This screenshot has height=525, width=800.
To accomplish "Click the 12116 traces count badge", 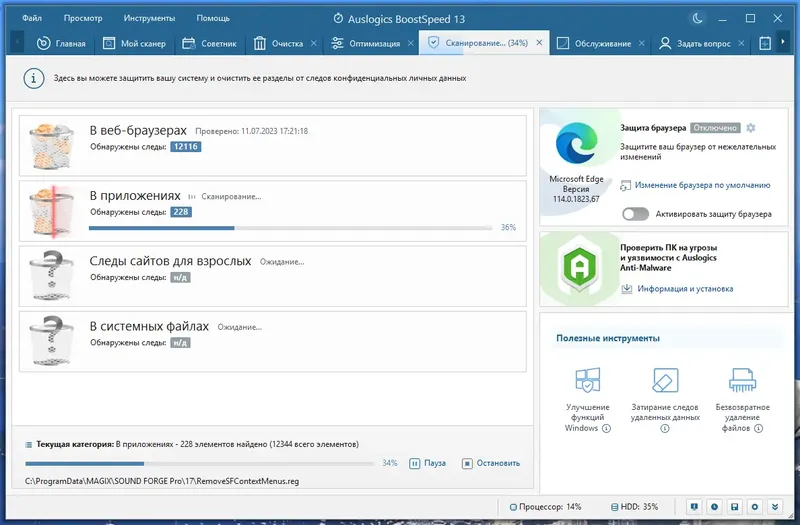I will (186, 147).
